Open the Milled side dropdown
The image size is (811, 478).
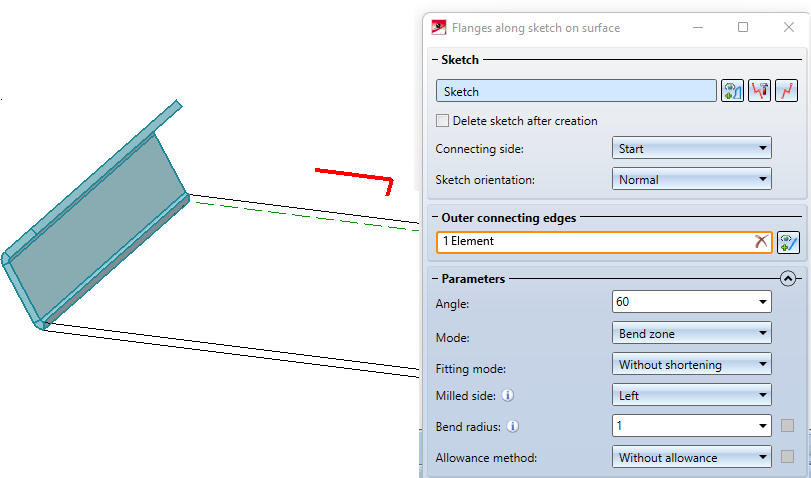point(692,396)
